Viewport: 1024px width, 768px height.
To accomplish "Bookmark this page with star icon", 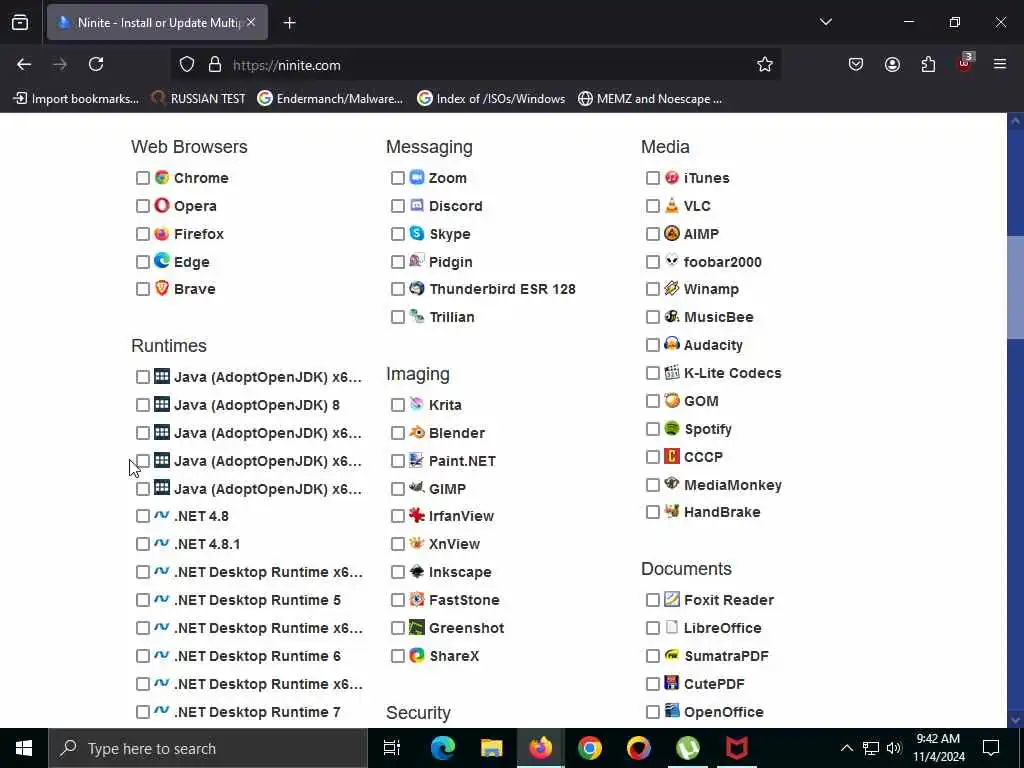I will click(x=765, y=65).
